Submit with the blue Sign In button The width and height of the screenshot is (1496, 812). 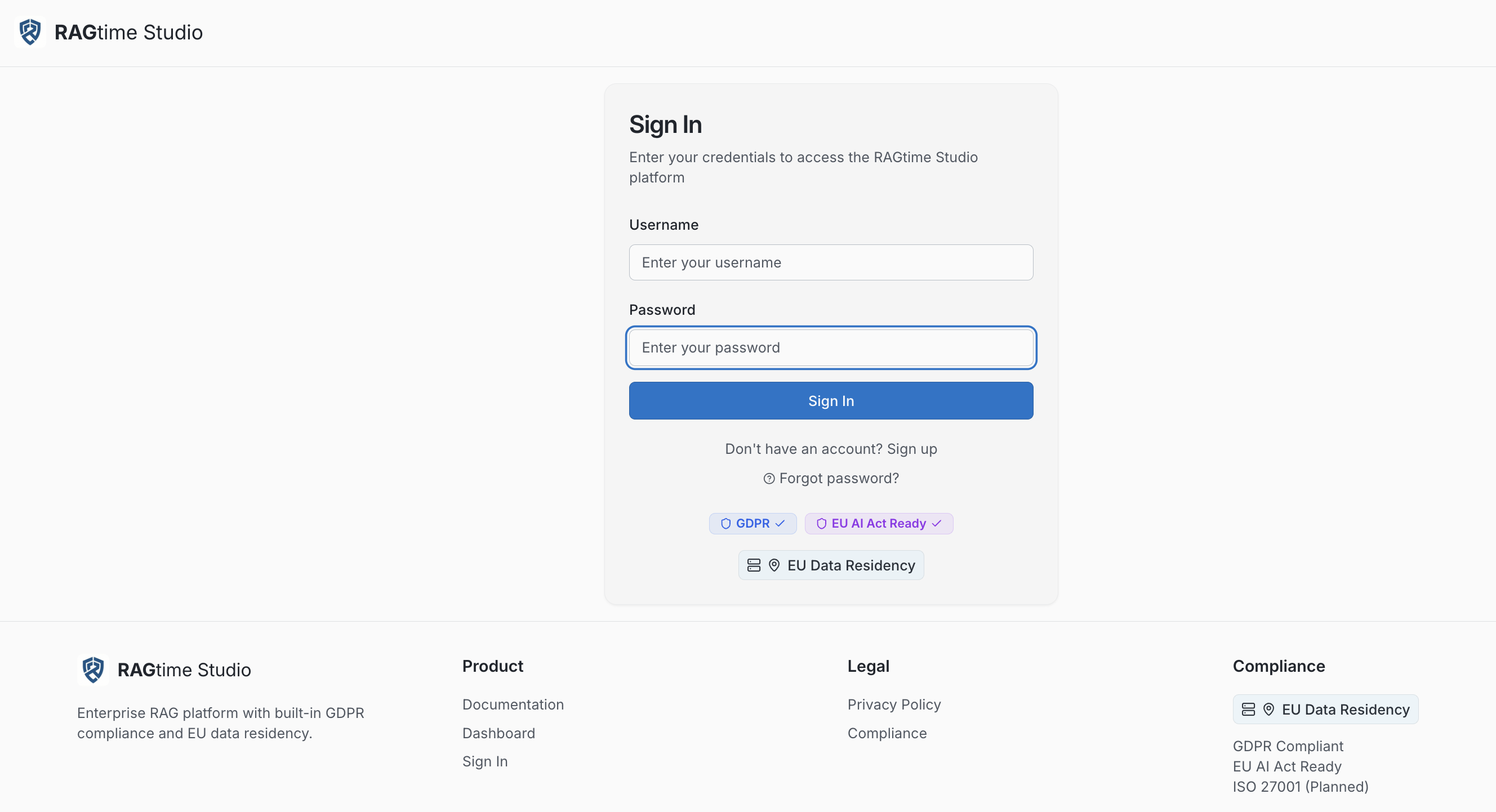click(x=831, y=400)
